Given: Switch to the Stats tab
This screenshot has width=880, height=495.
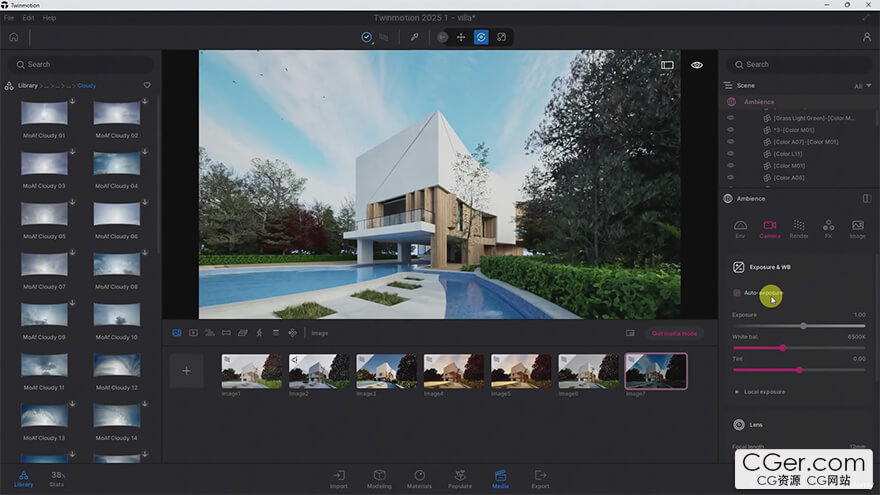Looking at the screenshot, I should click(57, 477).
